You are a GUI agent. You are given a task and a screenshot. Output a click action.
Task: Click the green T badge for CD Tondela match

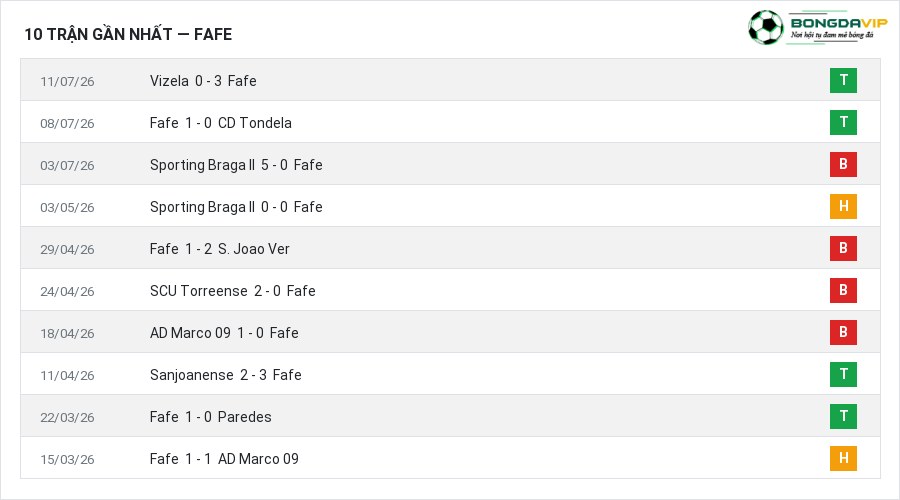843,122
